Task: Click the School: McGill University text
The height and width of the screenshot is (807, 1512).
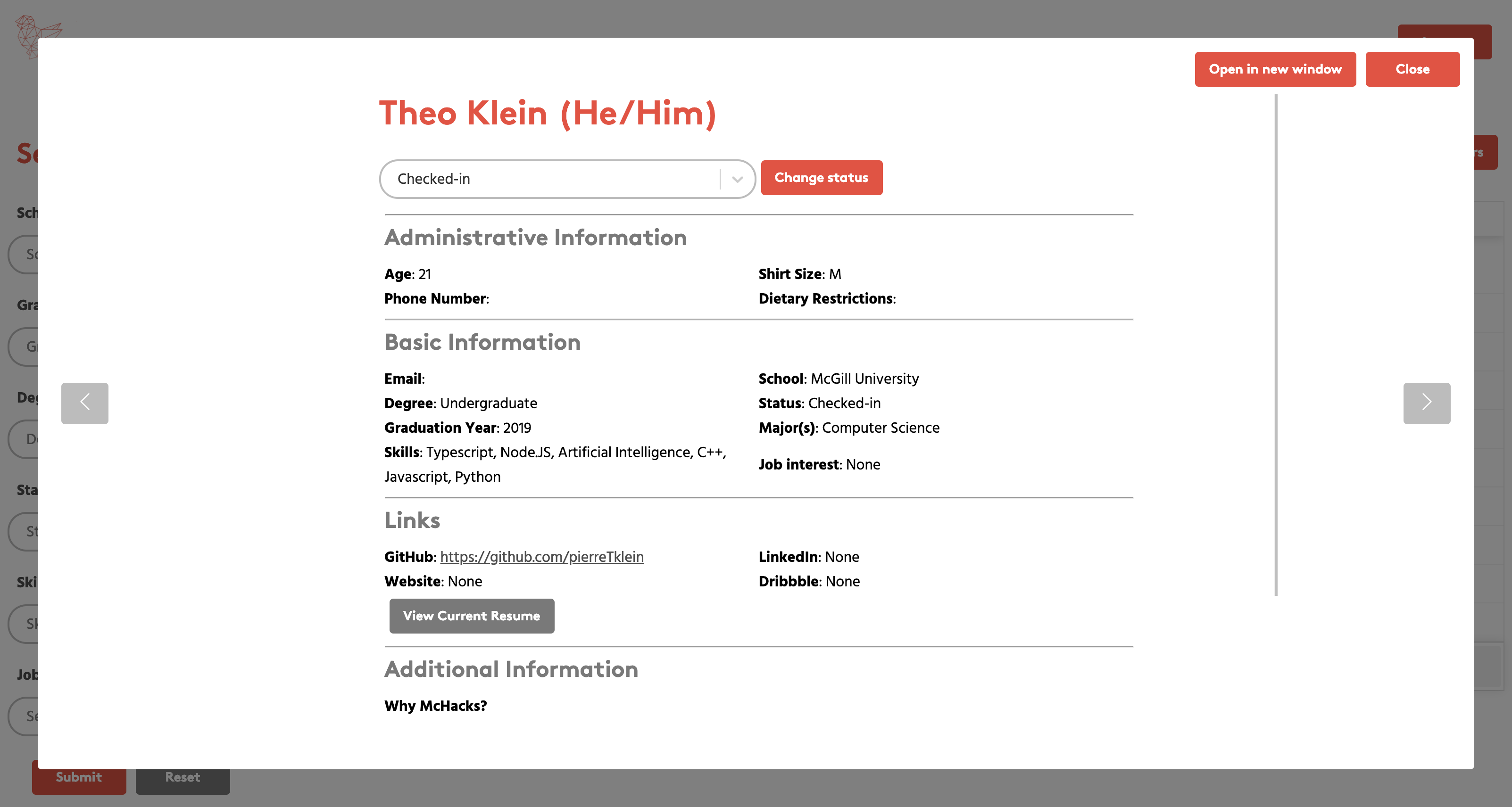Action: [838, 378]
